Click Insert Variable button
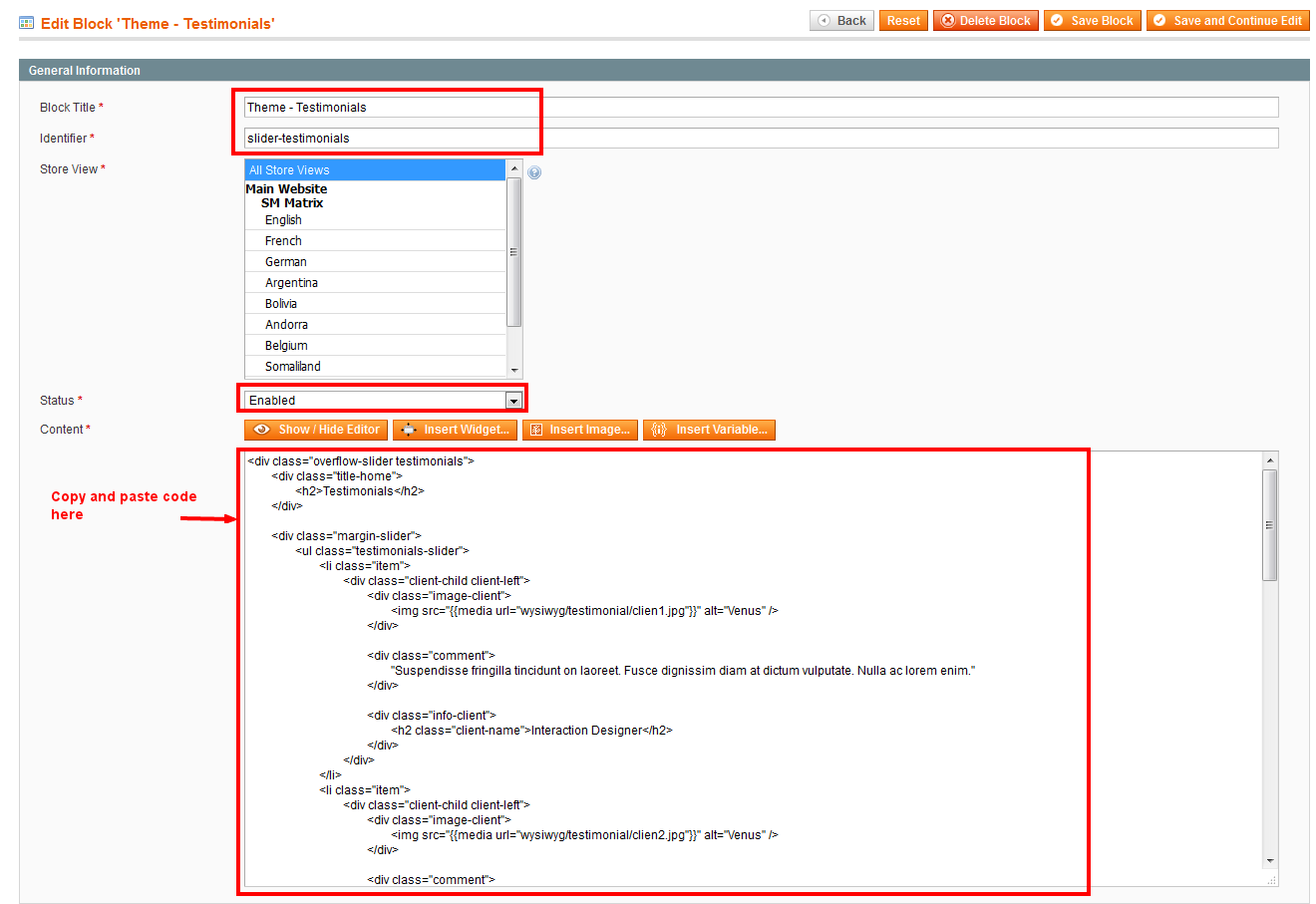1316x904 pixels. pyautogui.click(x=709, y=430)
